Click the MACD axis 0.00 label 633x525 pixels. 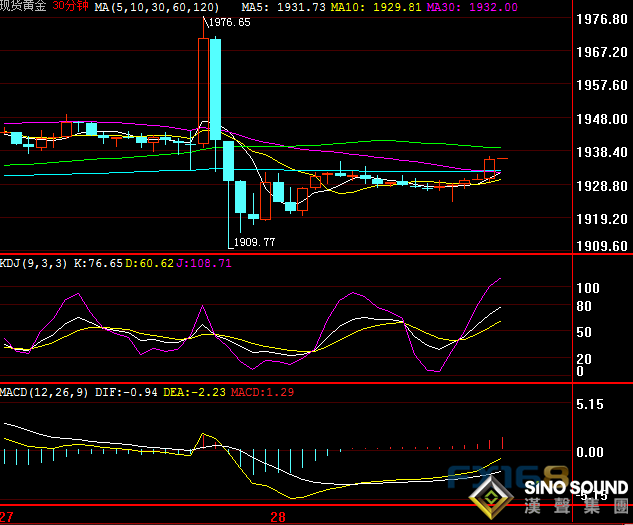pos(590,452)
